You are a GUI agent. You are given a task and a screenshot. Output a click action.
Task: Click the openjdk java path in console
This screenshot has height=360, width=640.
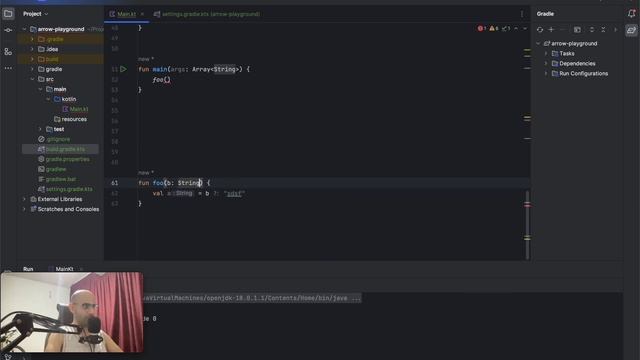click(x=252, y=298)
